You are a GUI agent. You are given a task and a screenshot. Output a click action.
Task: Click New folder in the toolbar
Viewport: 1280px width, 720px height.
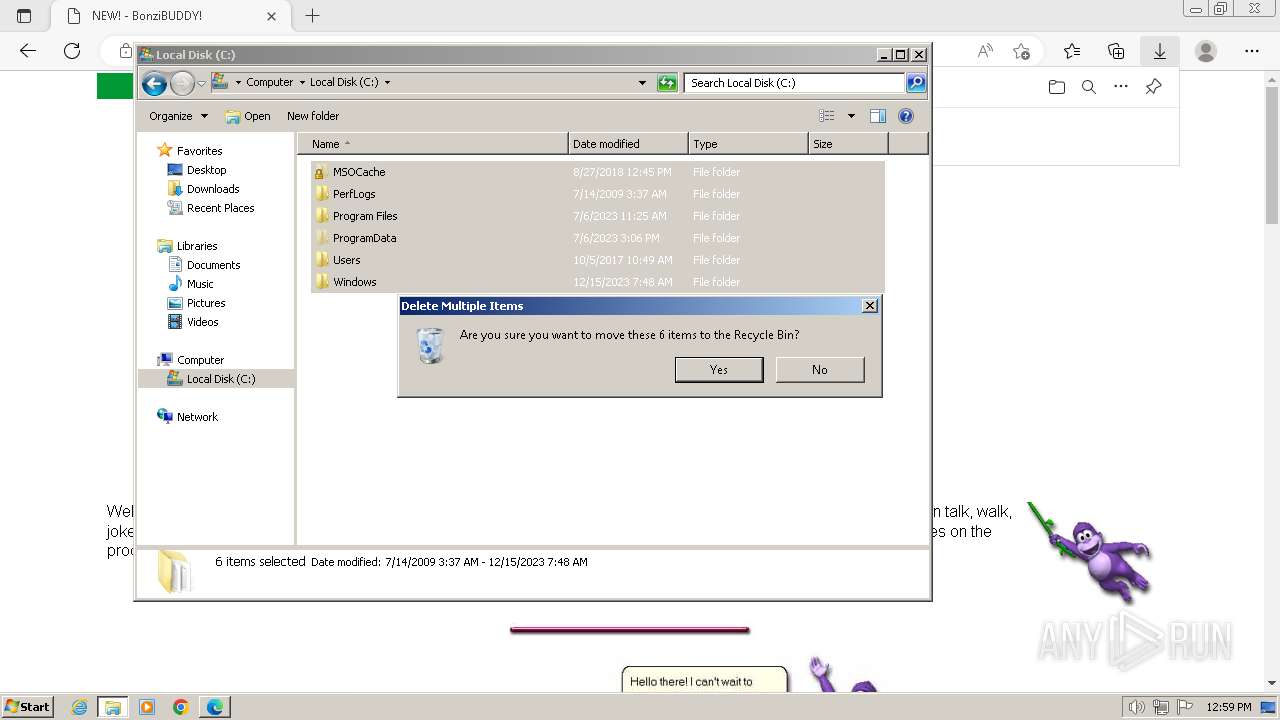click(313, 116)
